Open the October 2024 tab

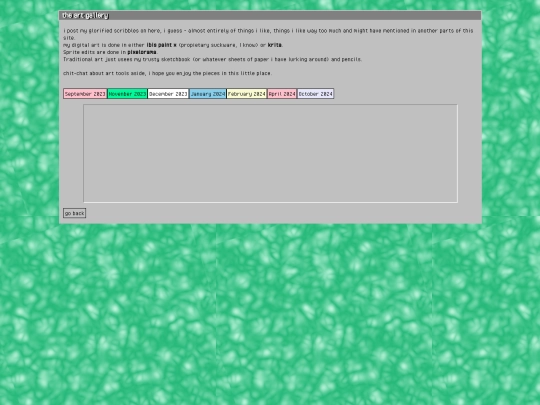click(315, 94)
